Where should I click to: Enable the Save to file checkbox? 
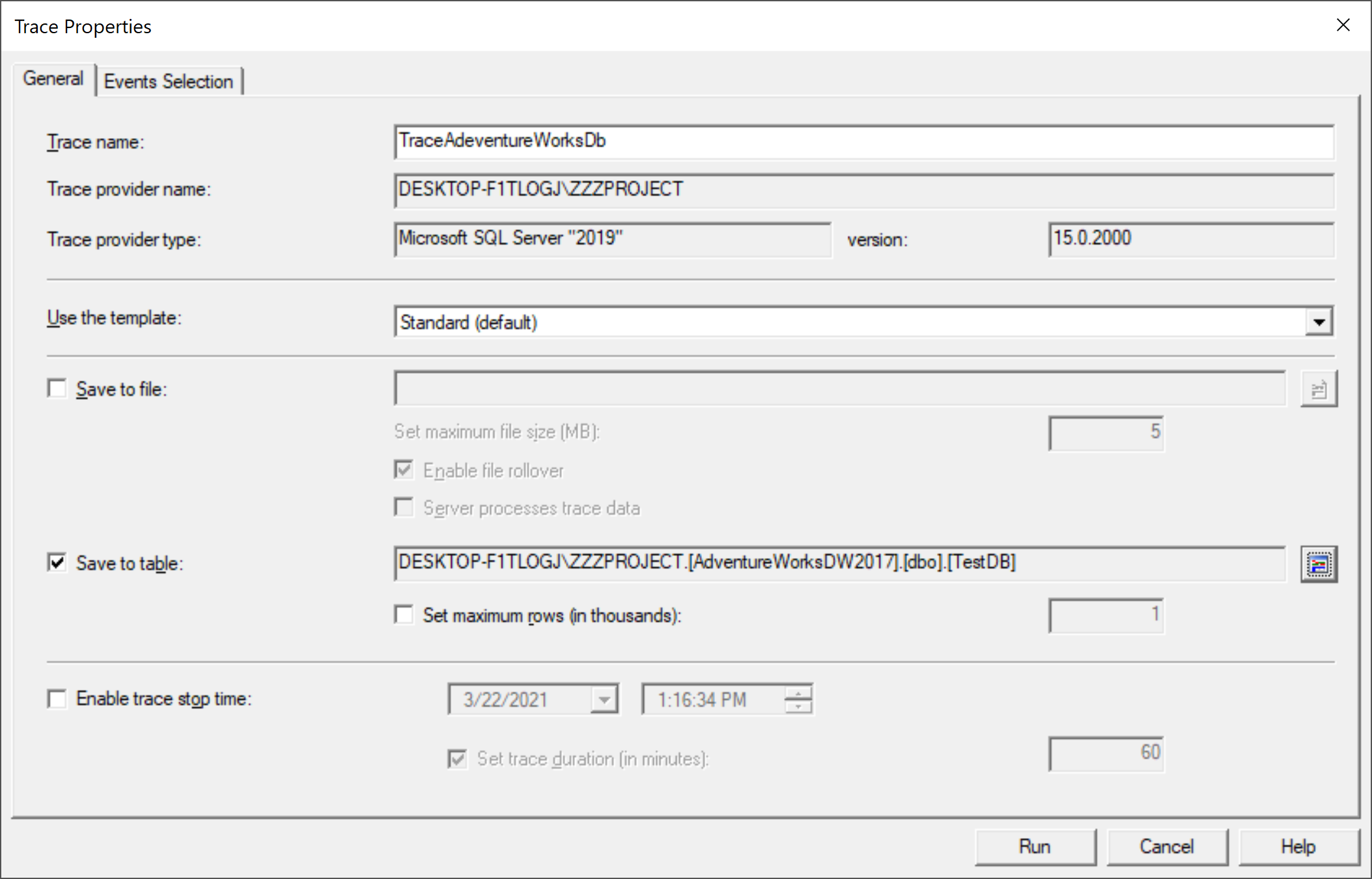[57, 389]
